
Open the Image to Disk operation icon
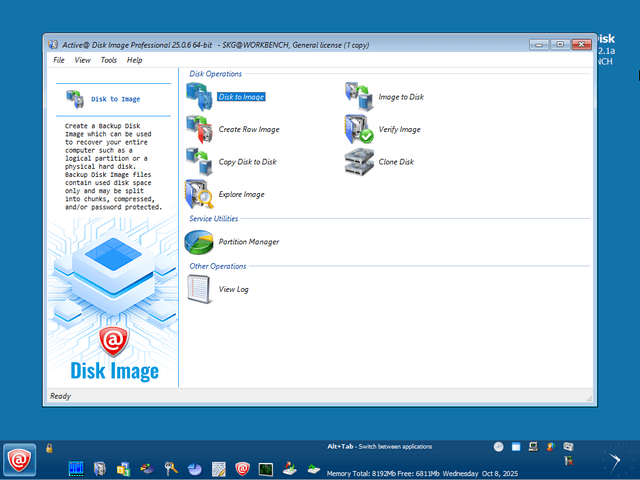pos(359,97)
